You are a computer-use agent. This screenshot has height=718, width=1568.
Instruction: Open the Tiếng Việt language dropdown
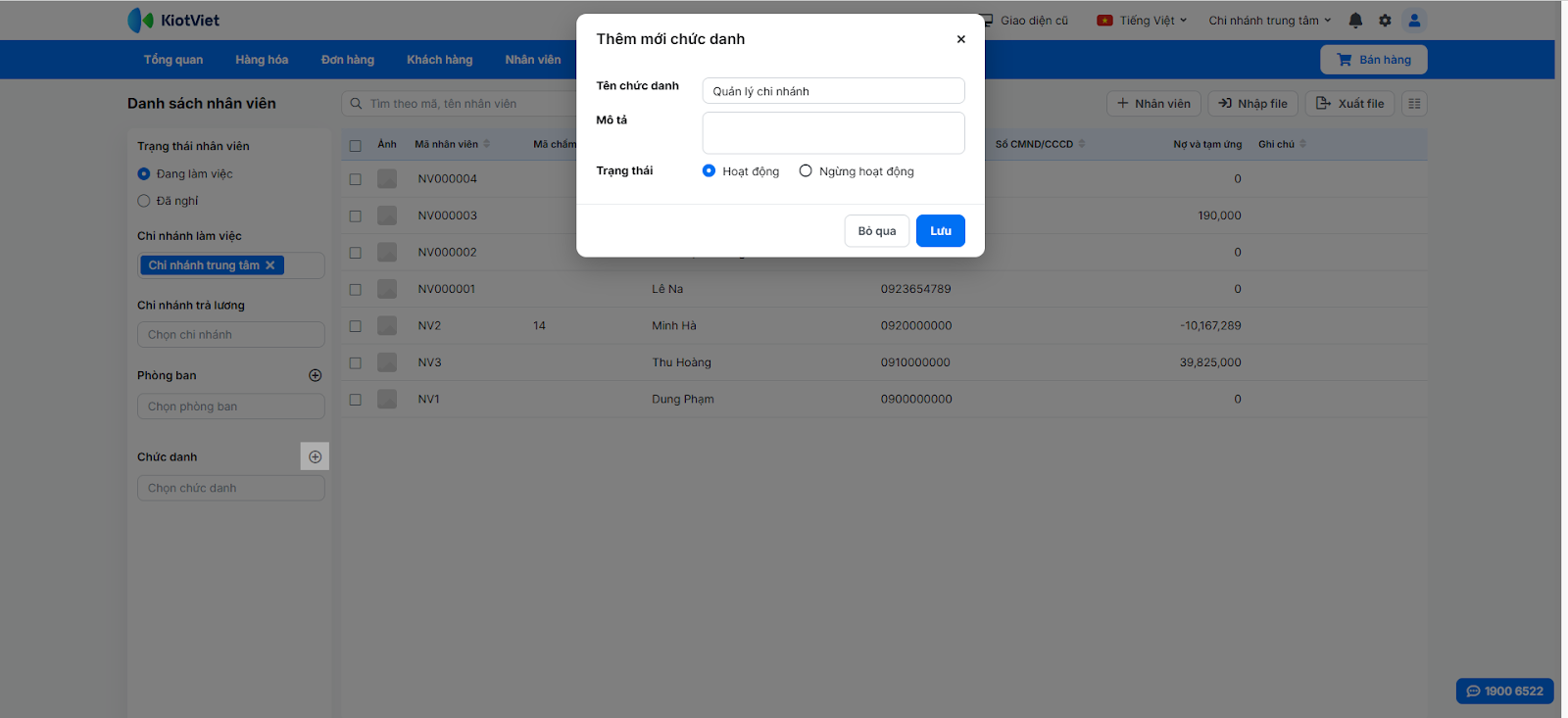coord(1142,21)
